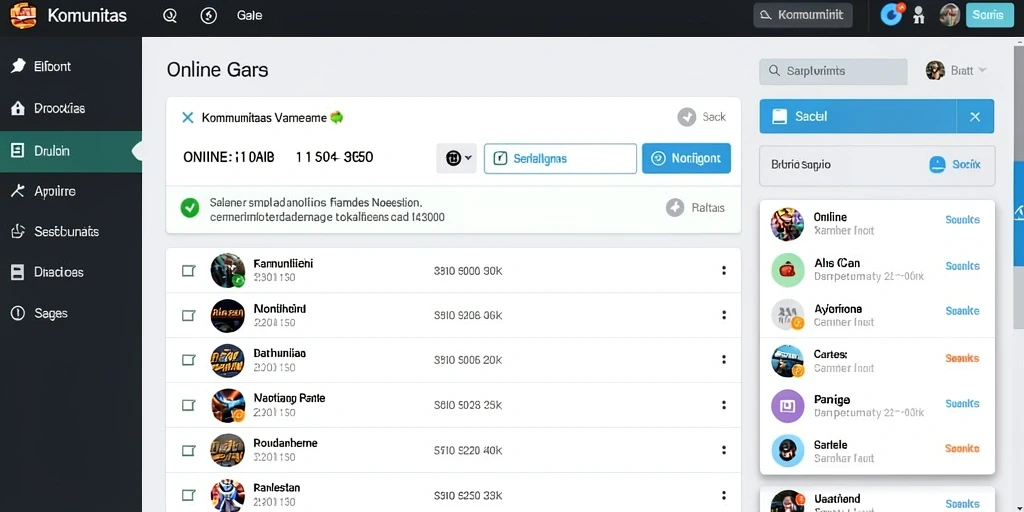Click three-dot menu for Famunlieni row

pos(724,270)
